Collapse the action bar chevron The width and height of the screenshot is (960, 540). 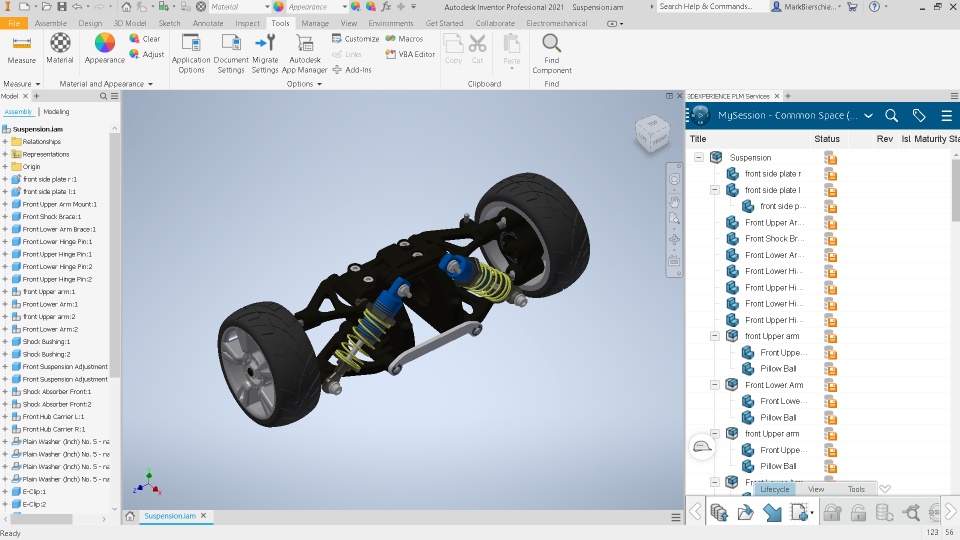(885, 489)
